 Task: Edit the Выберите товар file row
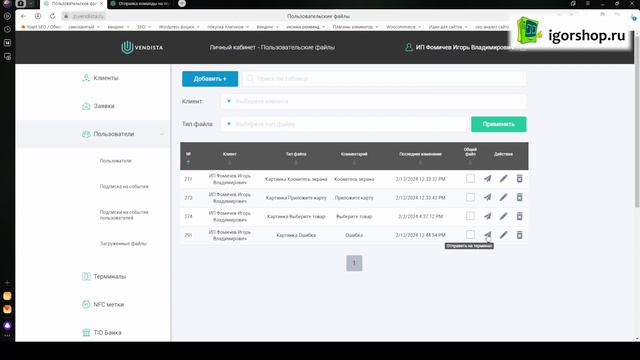(503, 216)
